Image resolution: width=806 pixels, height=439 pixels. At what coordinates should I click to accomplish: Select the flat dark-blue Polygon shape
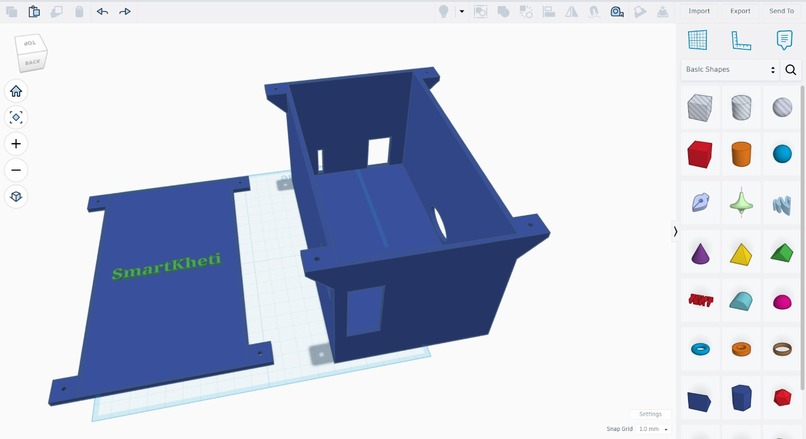[x=700, y=401]
